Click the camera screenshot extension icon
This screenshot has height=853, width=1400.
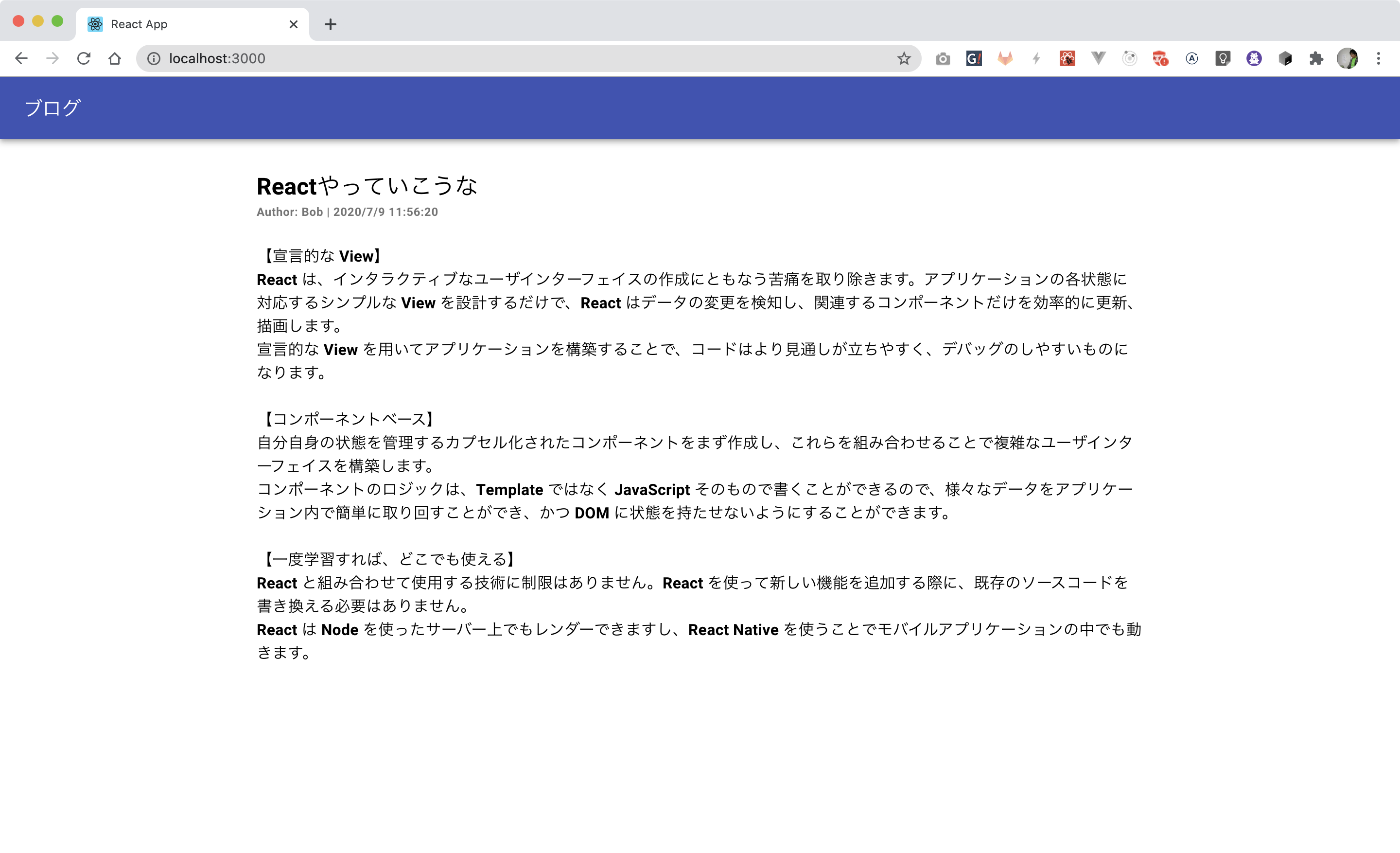click(x=943, y=58)
